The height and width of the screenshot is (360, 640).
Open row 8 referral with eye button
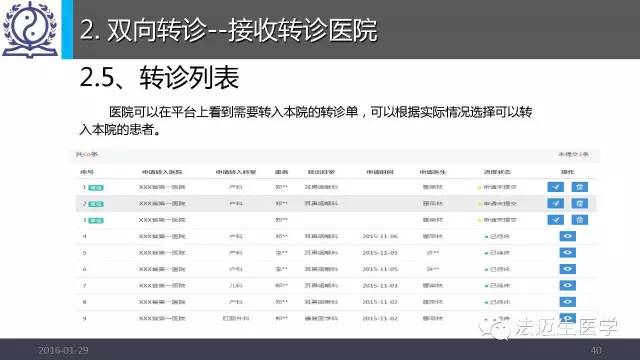[567, 301]
